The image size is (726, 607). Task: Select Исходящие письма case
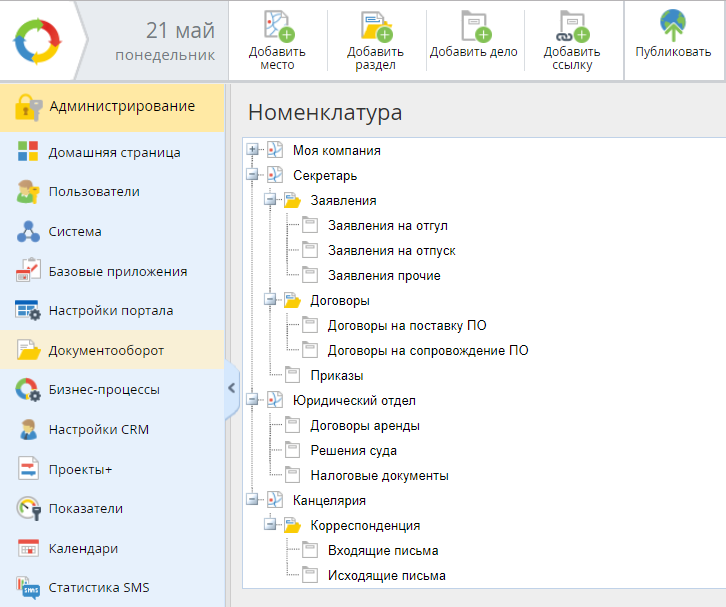pos(387,576)
